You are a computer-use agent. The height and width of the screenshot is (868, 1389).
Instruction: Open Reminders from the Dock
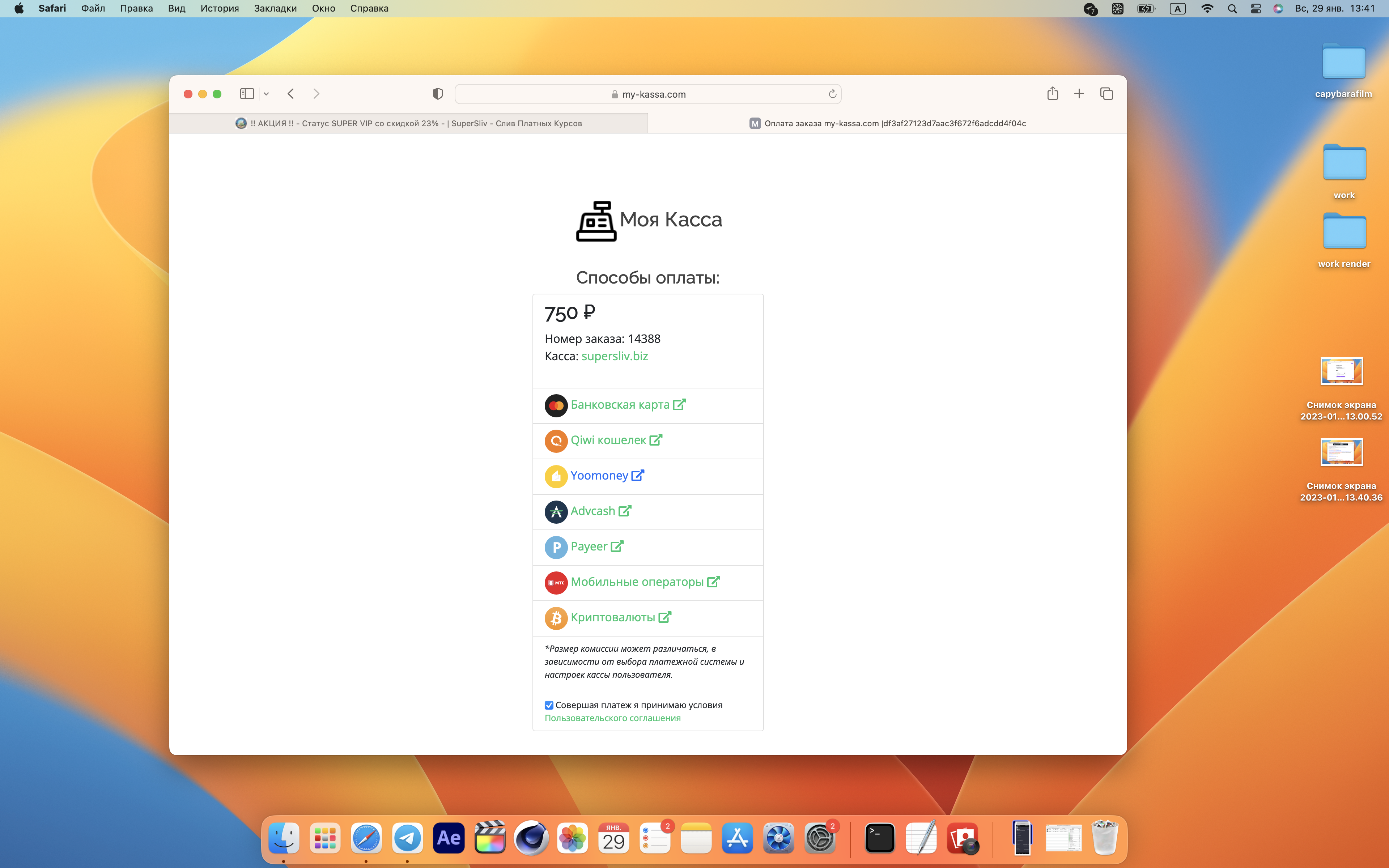click(655, 838)
